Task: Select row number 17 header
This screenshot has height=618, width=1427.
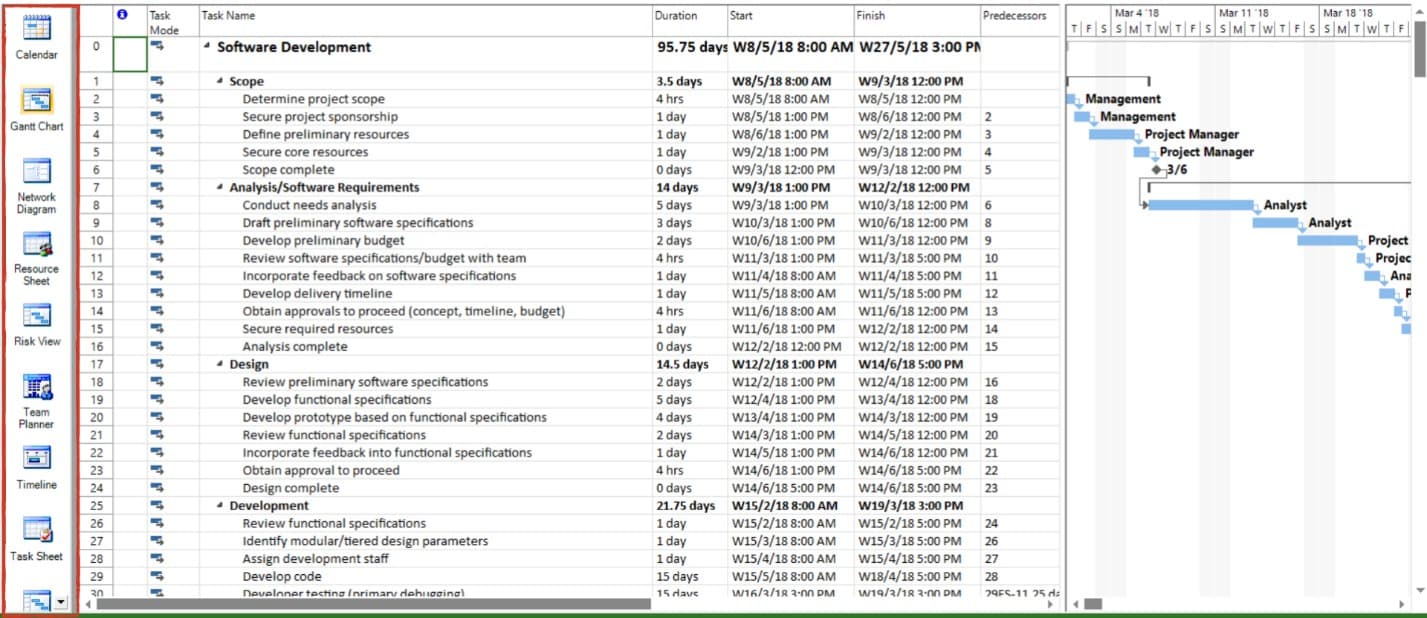Action: click(96, 365)
